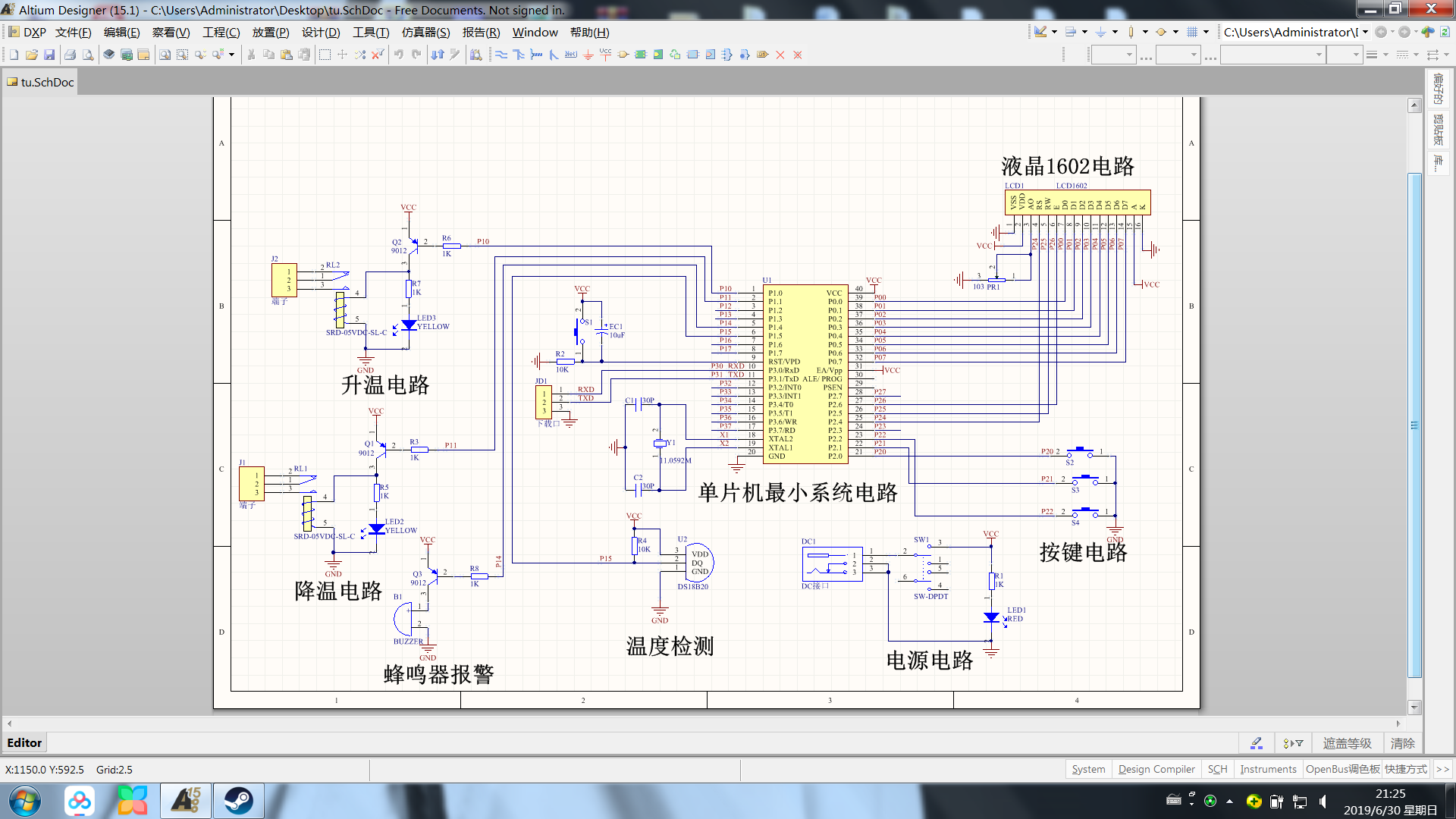1456x819 pixels.
Task: Open Altium Designer taskbar icon
Action: click(x=186, y=801)
